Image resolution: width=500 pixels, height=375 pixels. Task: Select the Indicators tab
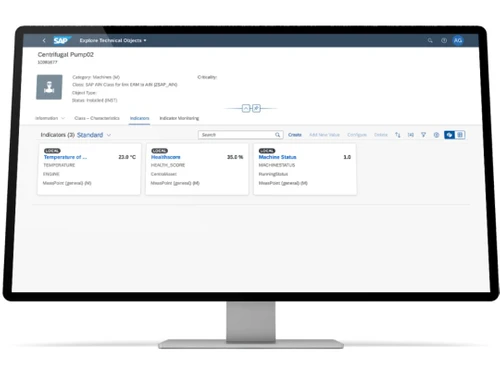point(139,118)
